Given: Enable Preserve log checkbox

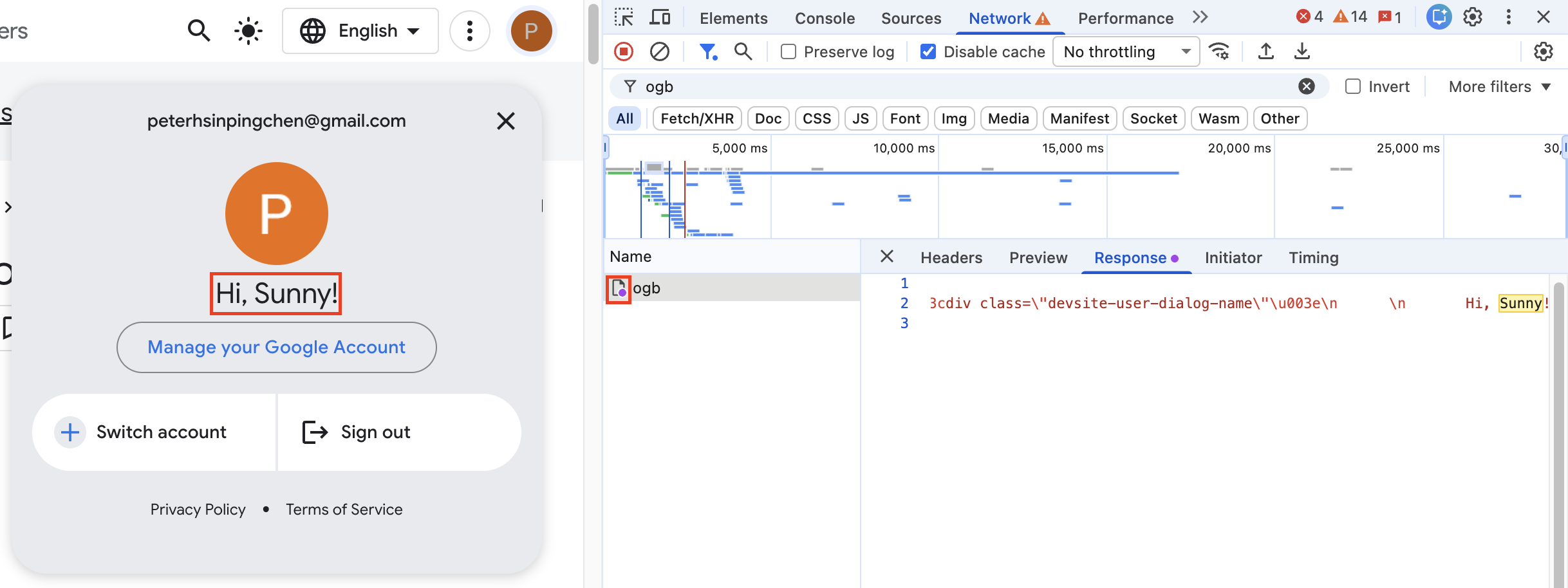Looking at the screenshot, I should pos(789,51).
